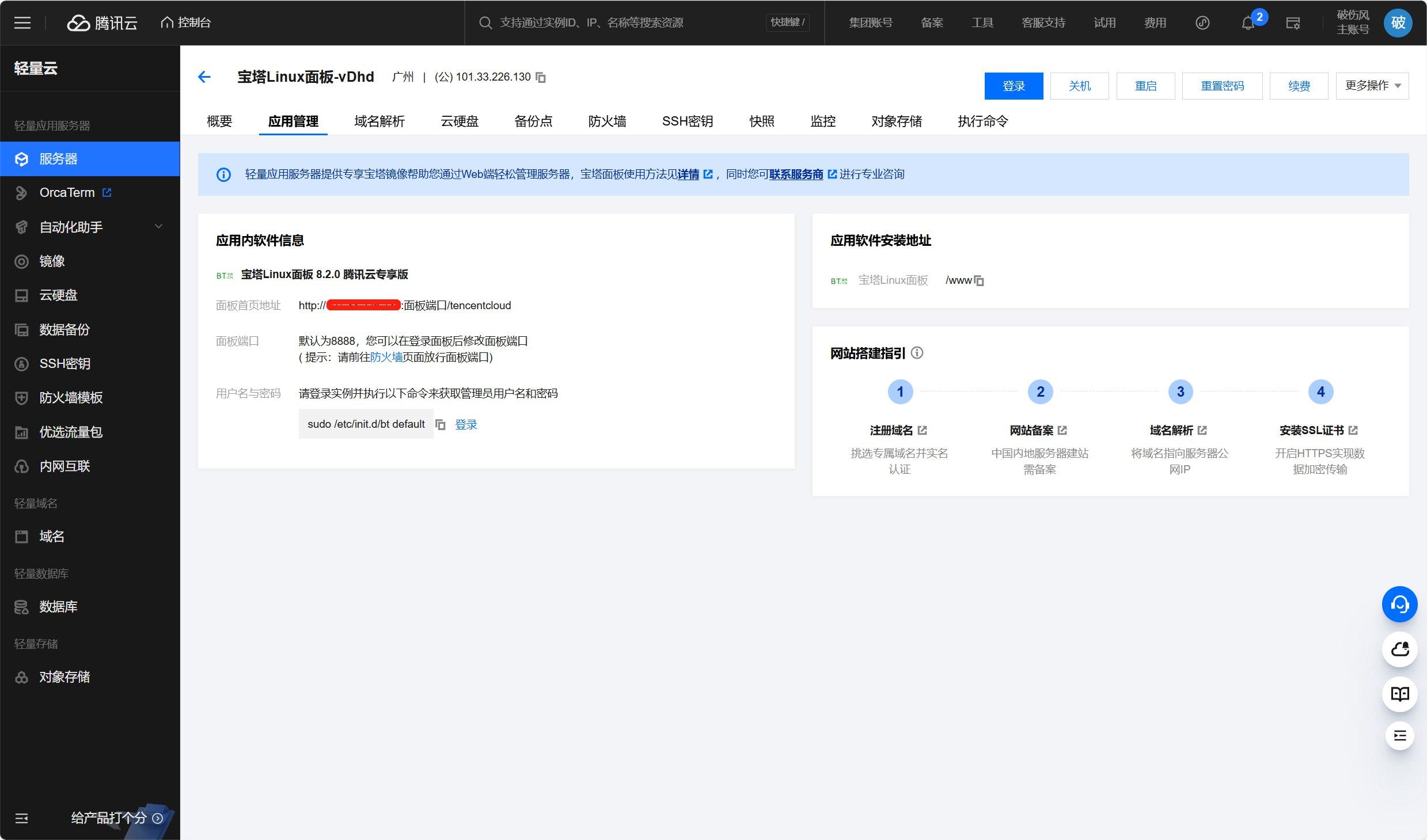Copy the /www install path
1427x840 pixels.
point(979,280)
